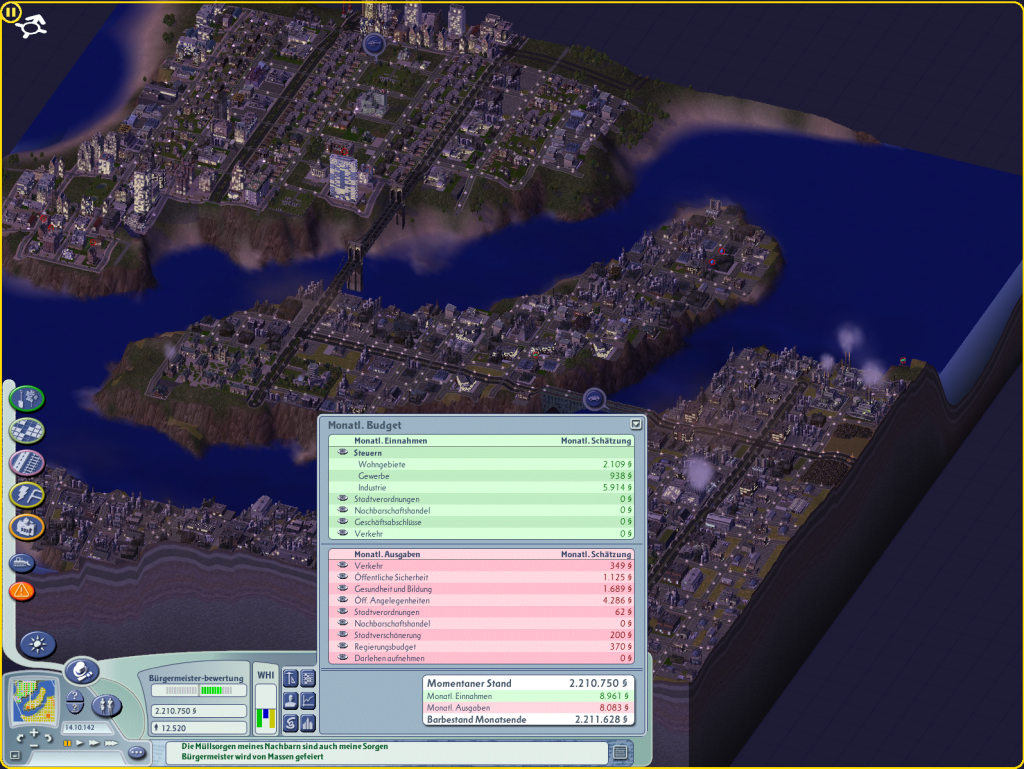Zoom out with the minus button
Screen dimensions: 1024x769
pos(34,745)
